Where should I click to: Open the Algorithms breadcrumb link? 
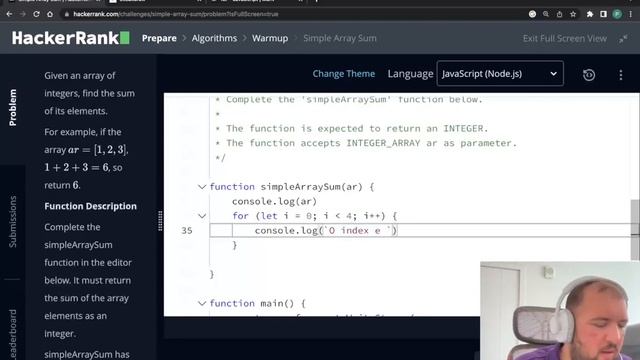[x=214, y=38]
